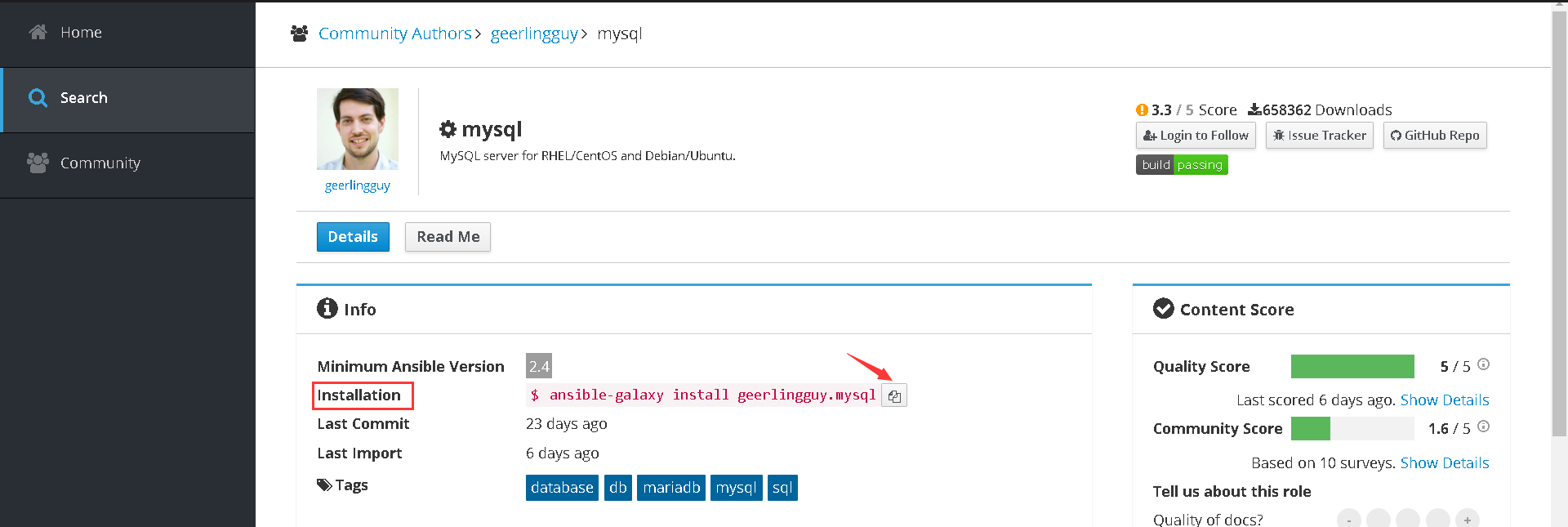Select the mariadb tag
The height and width of the screenshot is (527, 1568).
(x=671, y=488)
